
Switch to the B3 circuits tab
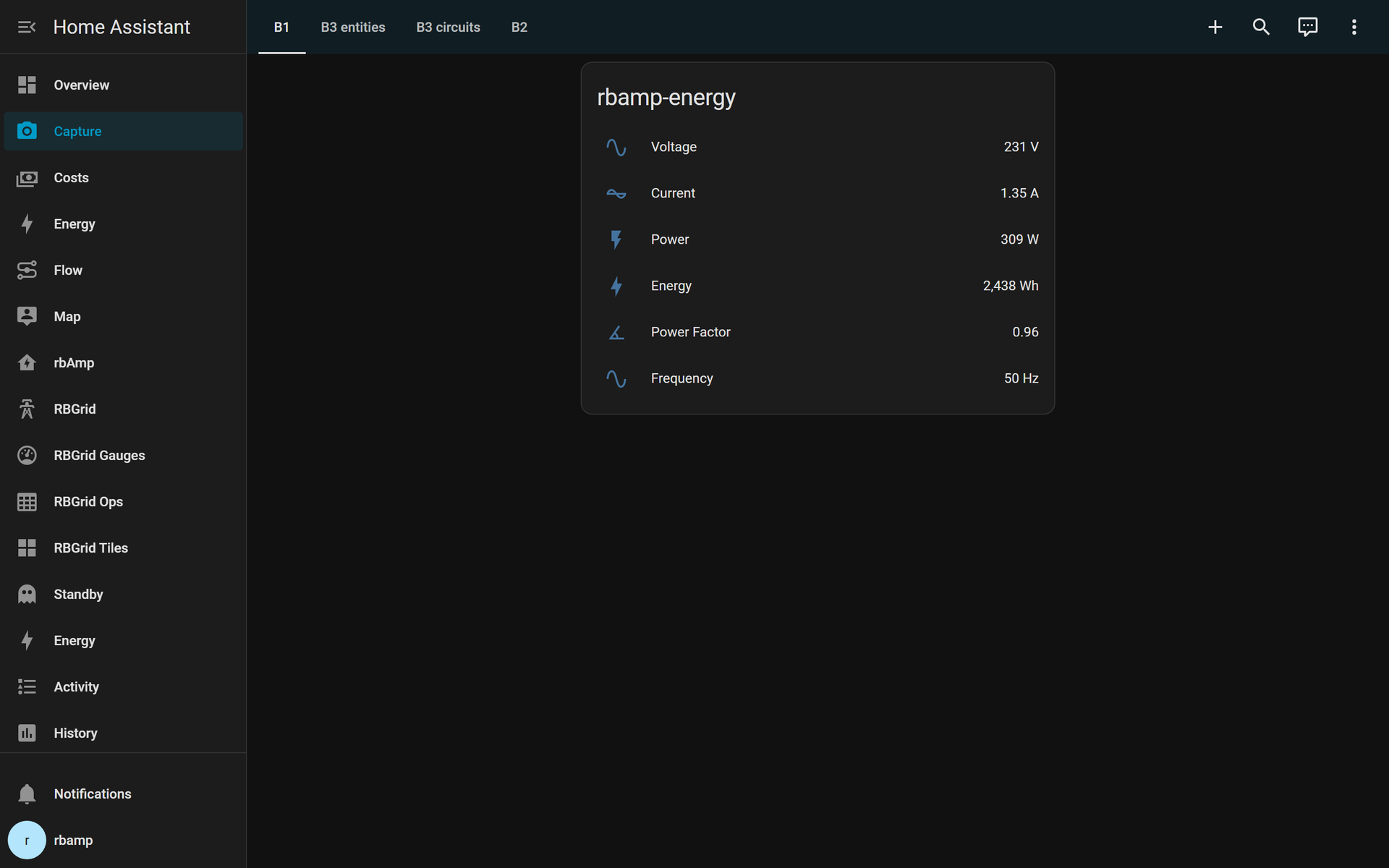point(449,27)
